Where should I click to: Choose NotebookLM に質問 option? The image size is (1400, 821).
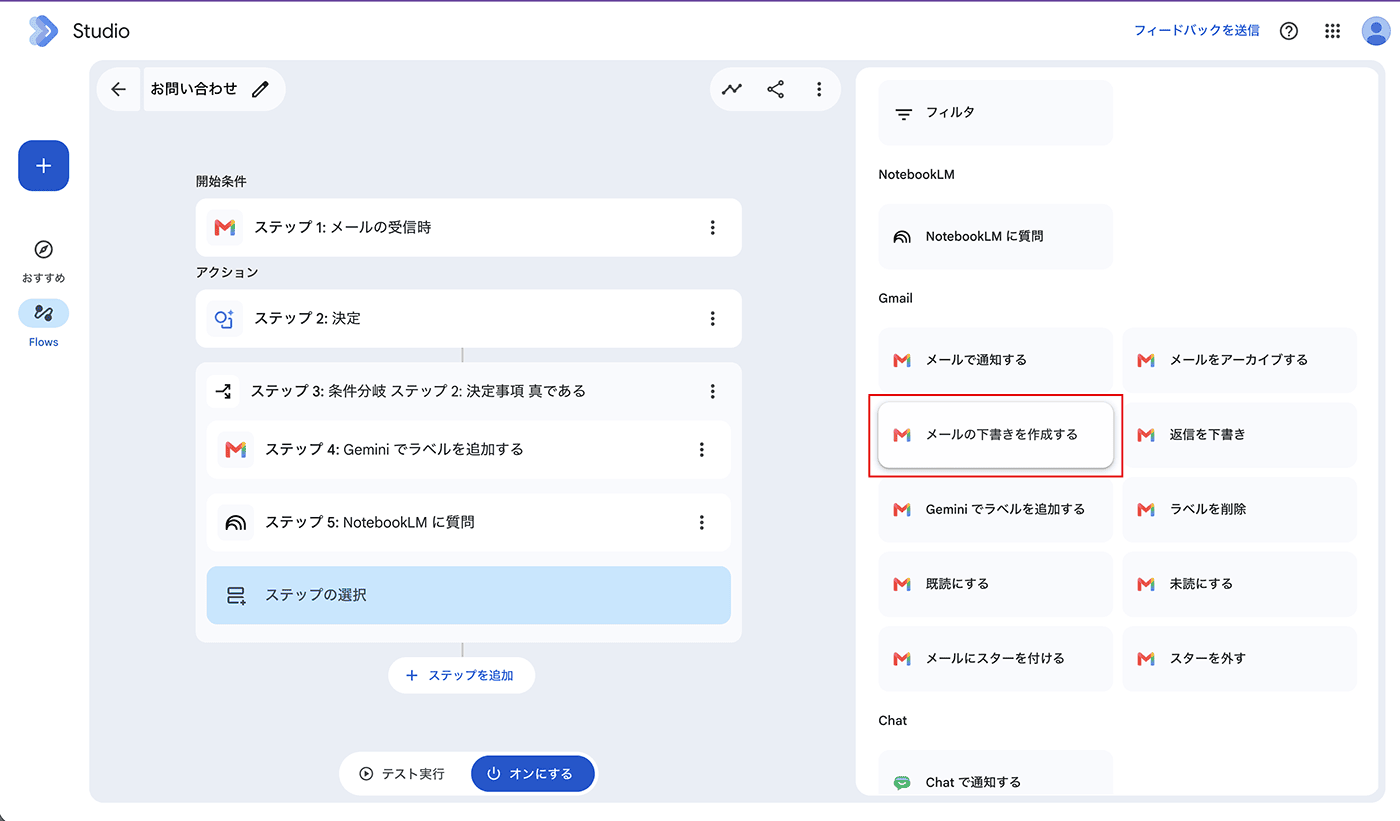coord(996,237)
